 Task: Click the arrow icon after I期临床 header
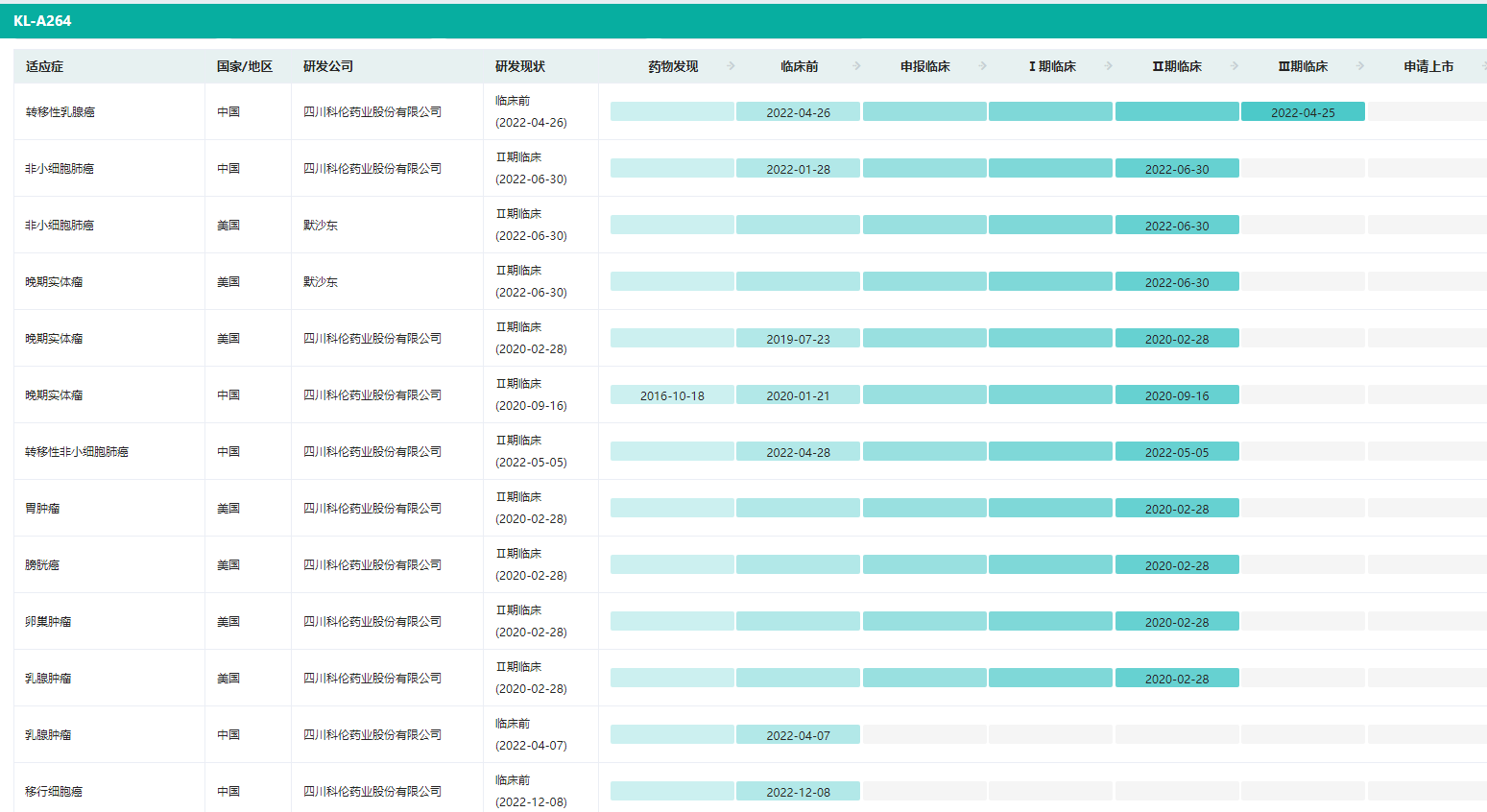click(1109, 66)
